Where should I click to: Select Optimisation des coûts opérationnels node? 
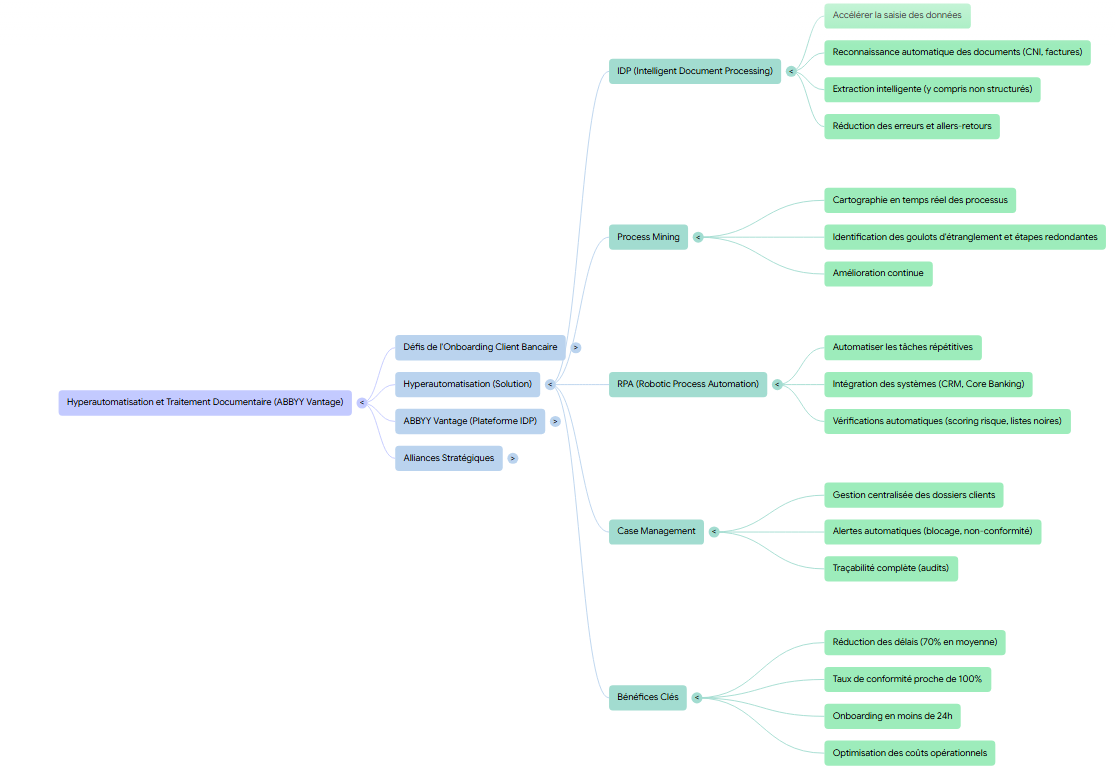(909, 753)
